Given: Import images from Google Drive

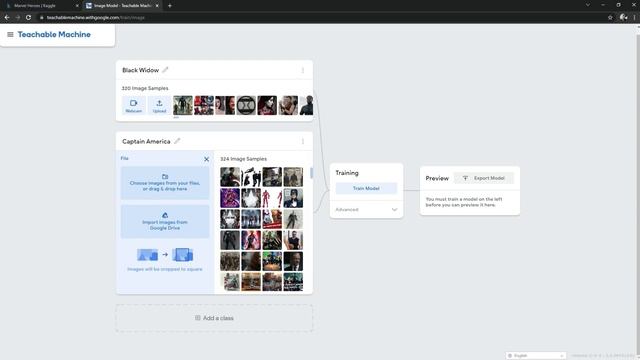Looking at the screenshot, I should point(165,221).
